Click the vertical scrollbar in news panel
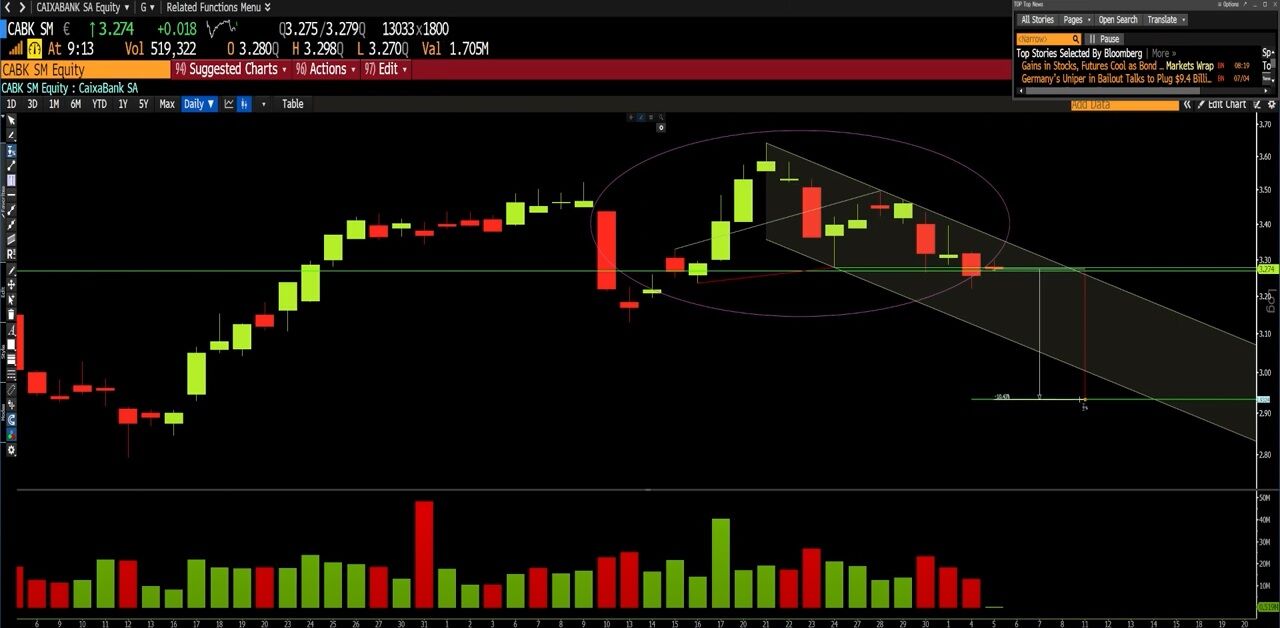Screen dimensions: 1280x628 pyautogui.click(x=1273, y=66)
